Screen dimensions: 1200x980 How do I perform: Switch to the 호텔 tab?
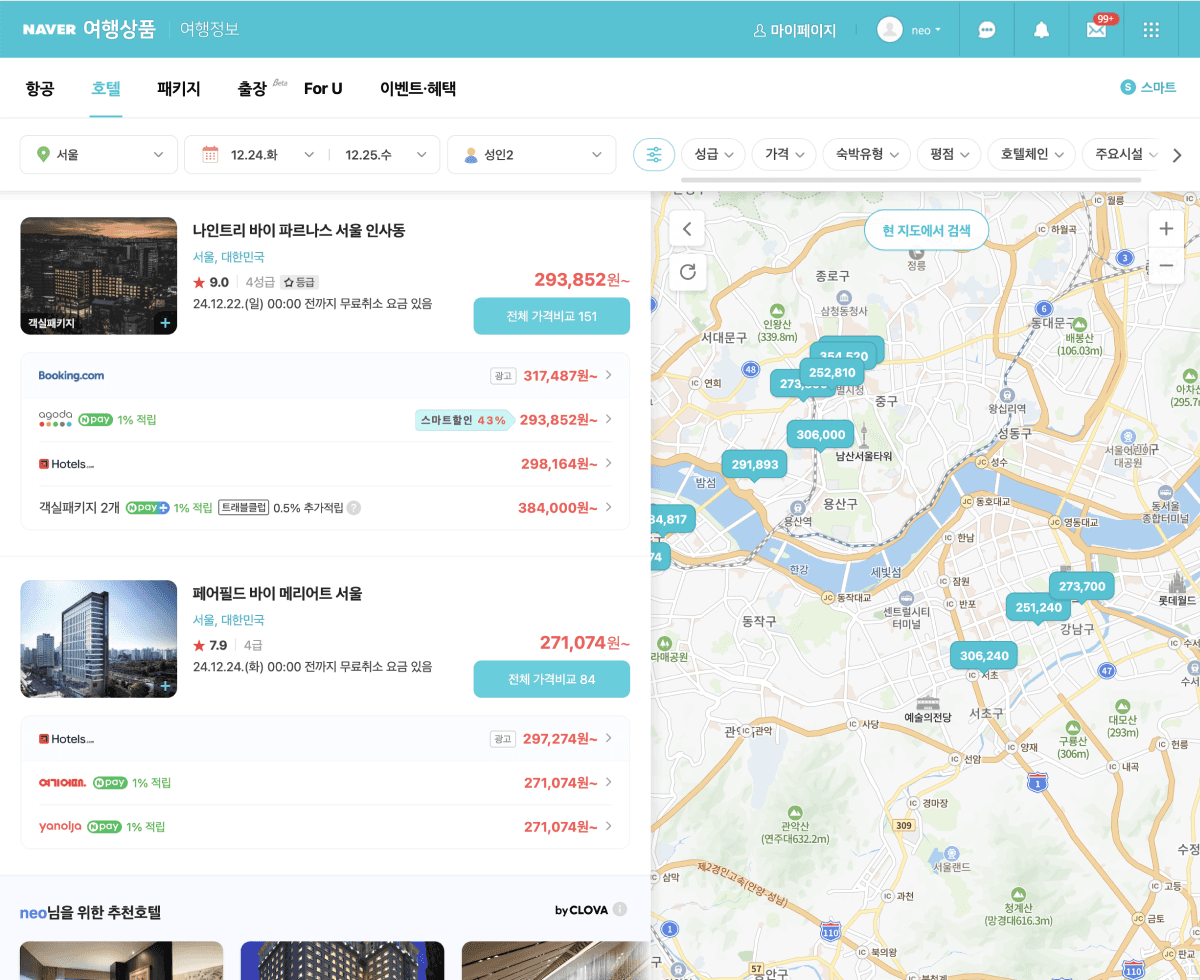[x=106, y=88]
